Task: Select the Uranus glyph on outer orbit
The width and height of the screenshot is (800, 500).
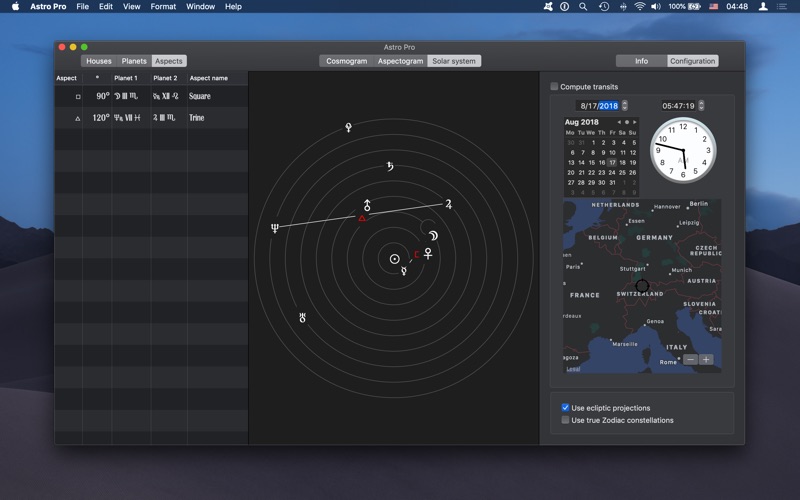Action: coord(302,318)
